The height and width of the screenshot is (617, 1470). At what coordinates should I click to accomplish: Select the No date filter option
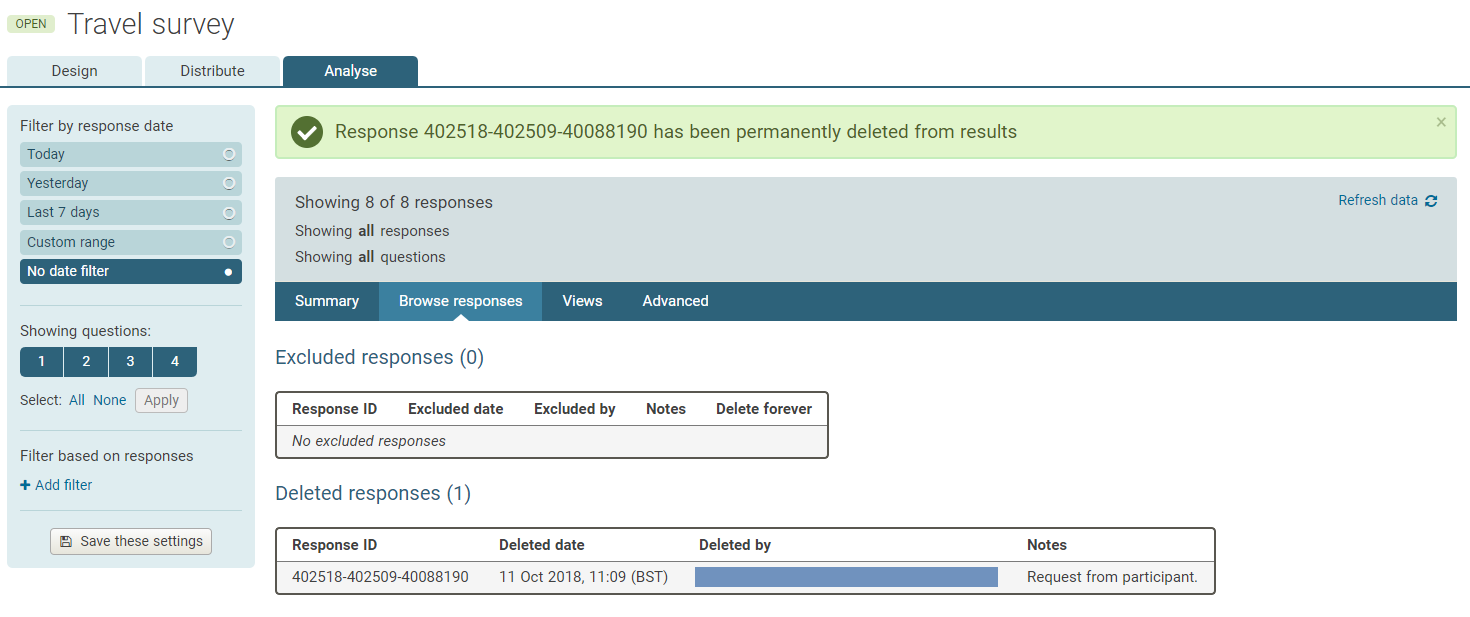pos(130,271)
